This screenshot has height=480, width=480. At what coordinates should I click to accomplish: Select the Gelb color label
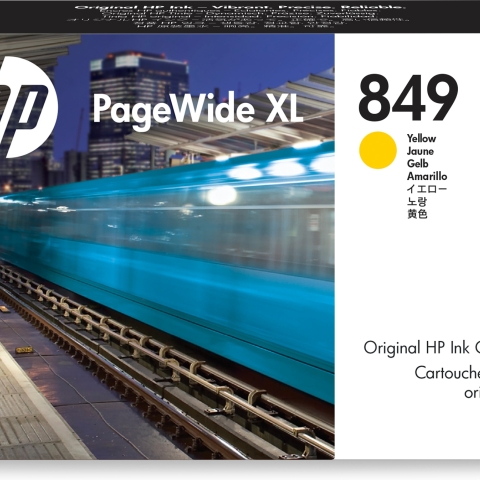(x=417, y=163)
